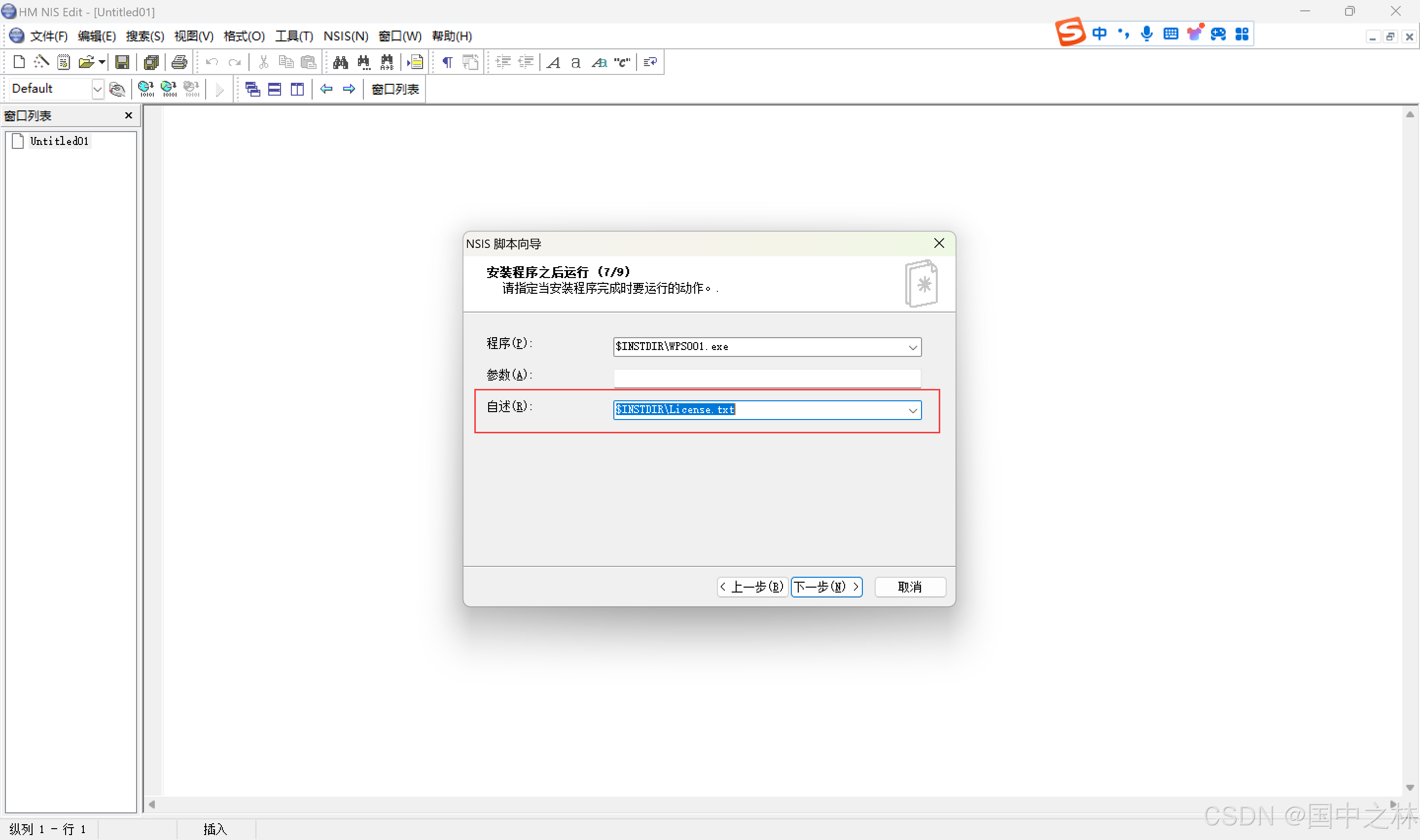Open the Sogou IME toolbox grid icon
This screenshot has width=1420, height=840.
1242,34
